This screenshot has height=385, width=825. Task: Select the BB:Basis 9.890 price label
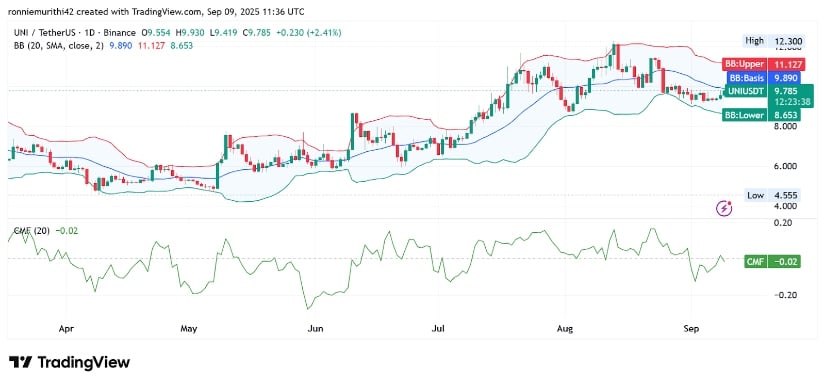[x=762, y=78]
